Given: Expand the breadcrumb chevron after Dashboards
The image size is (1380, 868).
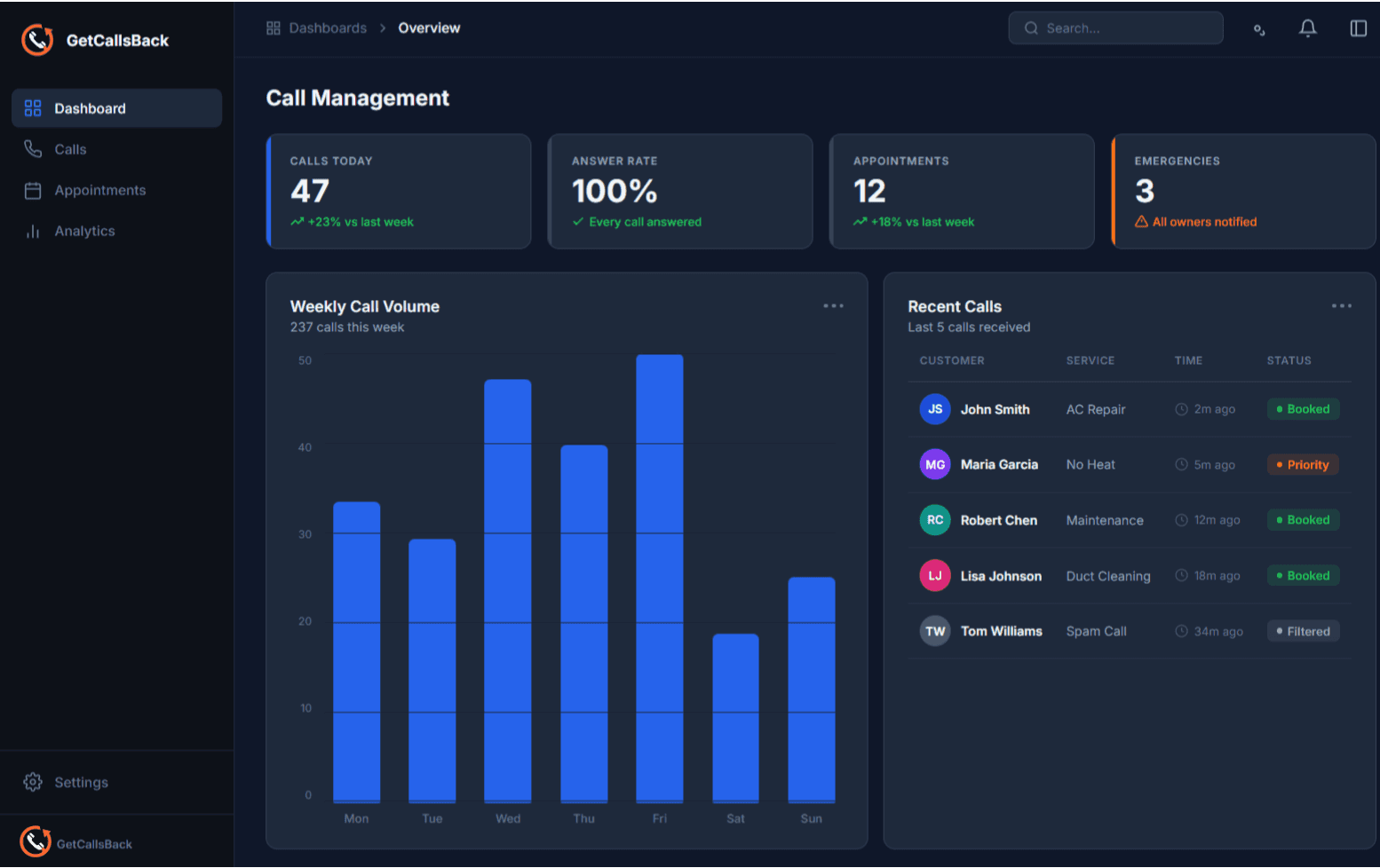Looking at the screenshot, I should coord(382,28).
